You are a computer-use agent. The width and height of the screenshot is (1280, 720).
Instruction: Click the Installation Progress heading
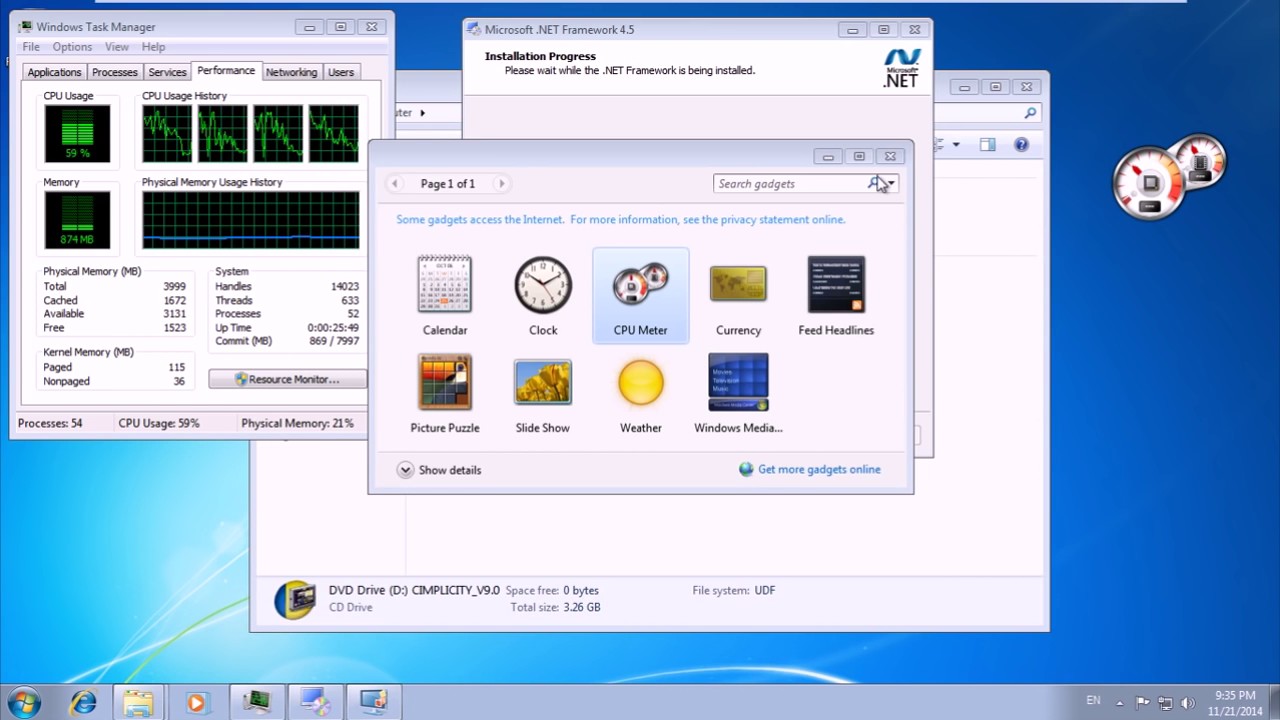coord(540,56)
